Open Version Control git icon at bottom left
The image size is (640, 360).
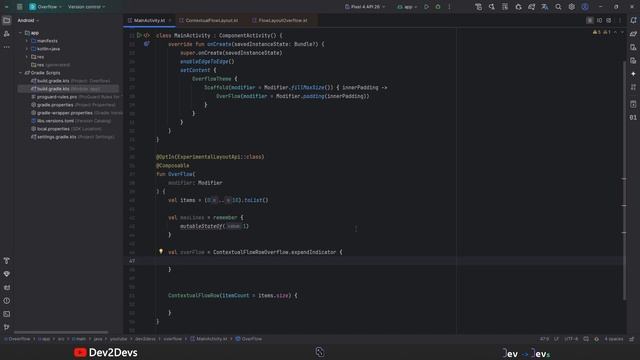pos(7,327)
